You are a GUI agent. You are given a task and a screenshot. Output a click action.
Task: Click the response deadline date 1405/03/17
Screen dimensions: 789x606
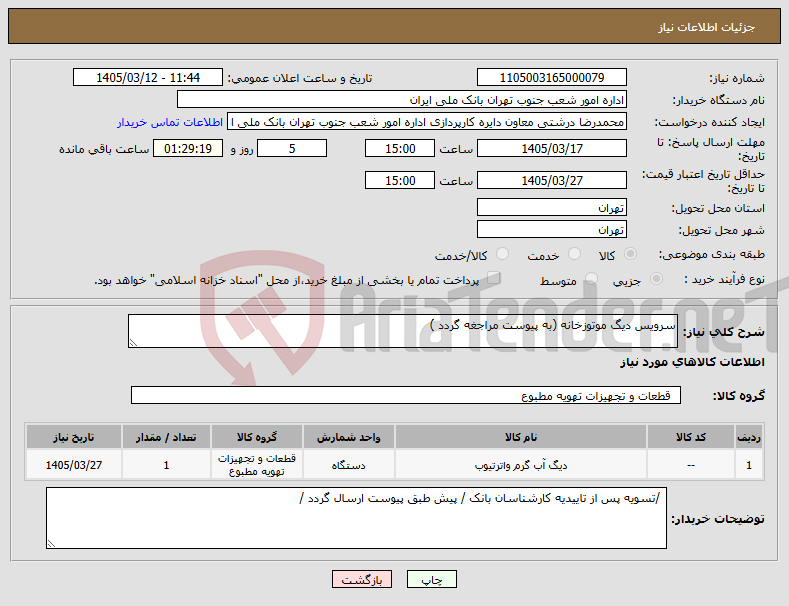coord(551,148)
